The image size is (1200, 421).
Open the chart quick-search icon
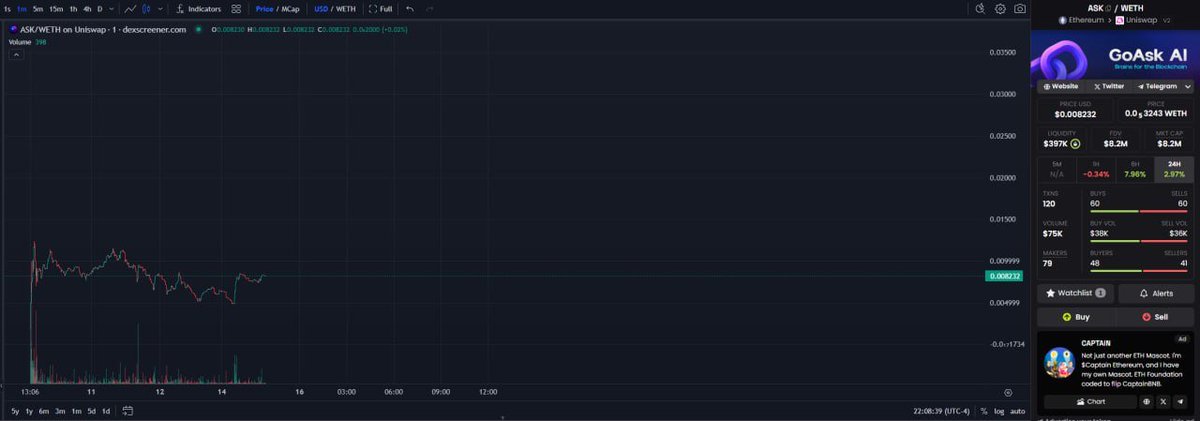pos(980,9)
